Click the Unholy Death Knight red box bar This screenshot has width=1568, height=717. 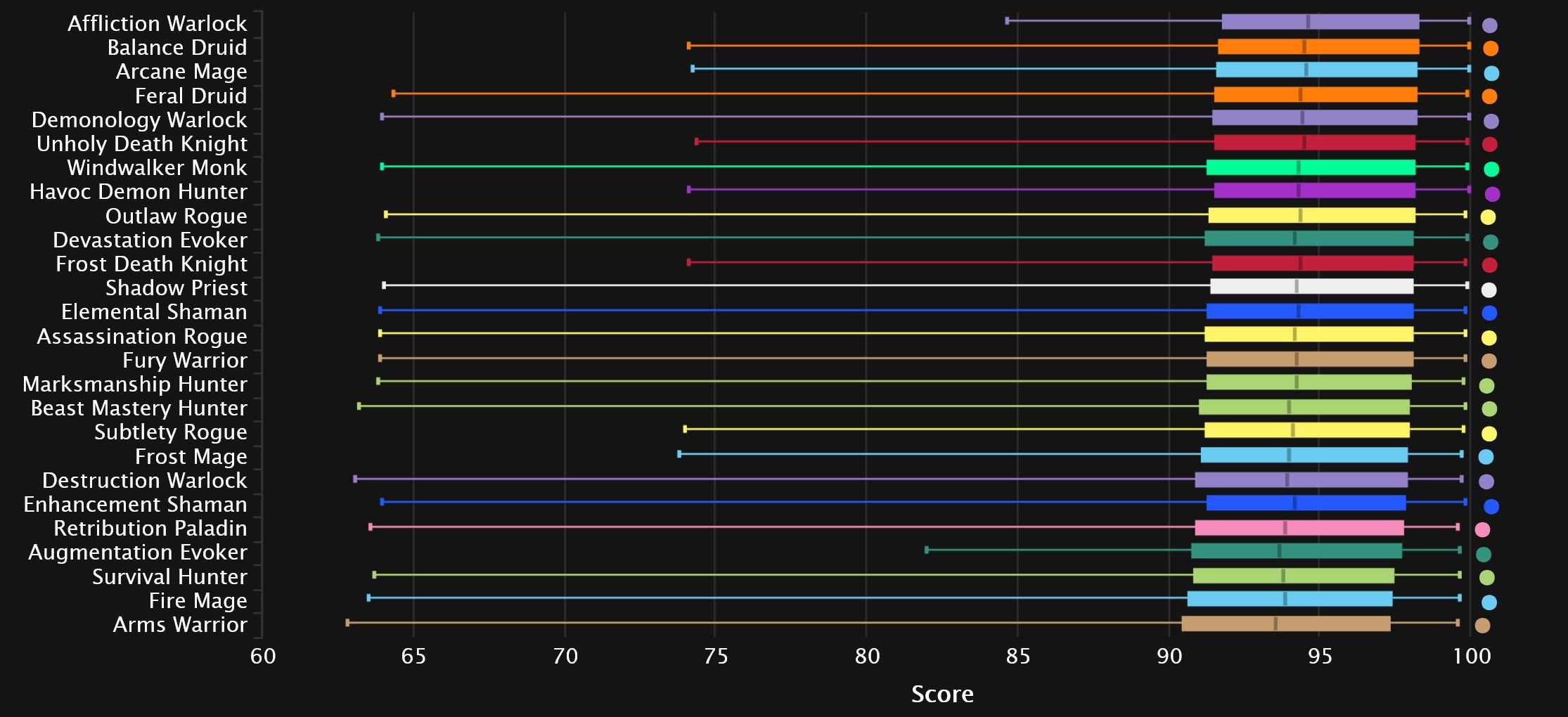point(1314,143)
